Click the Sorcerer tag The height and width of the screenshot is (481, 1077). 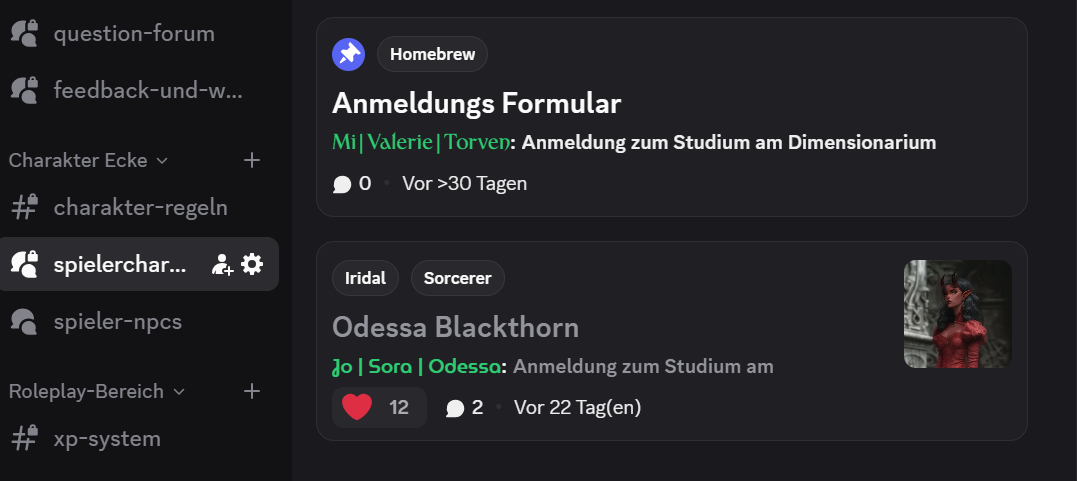[x=457, y=278]
